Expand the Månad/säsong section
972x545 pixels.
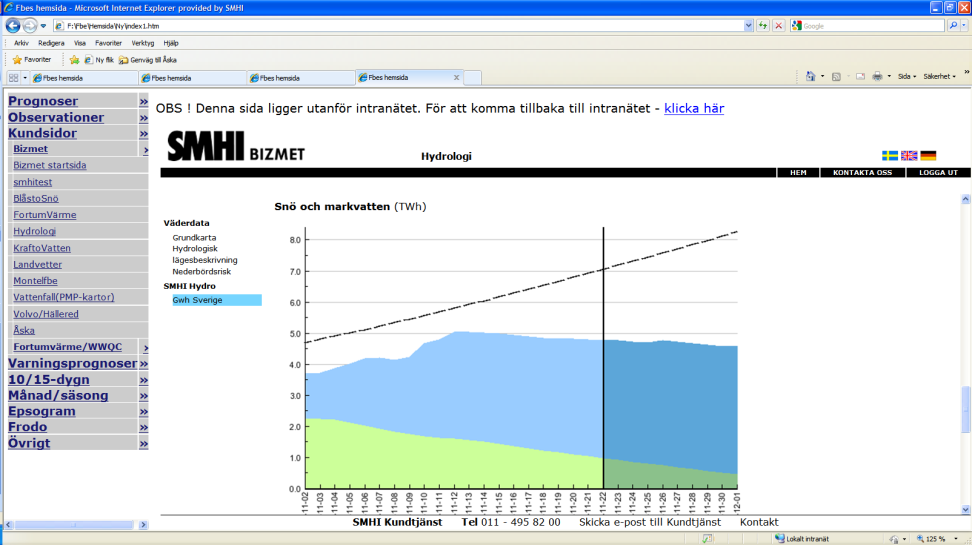(x=144, y=396)
